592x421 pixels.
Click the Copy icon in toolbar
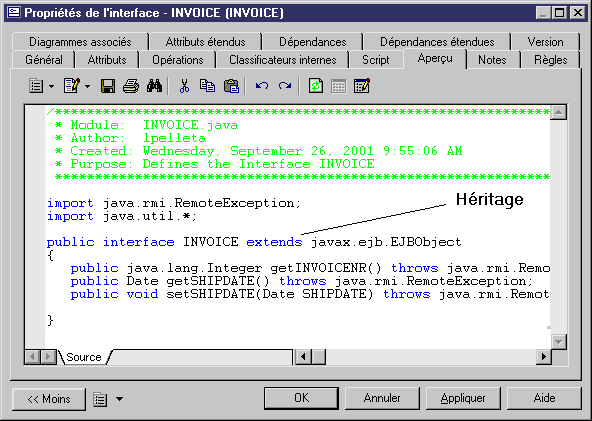[x=207, y=86]
